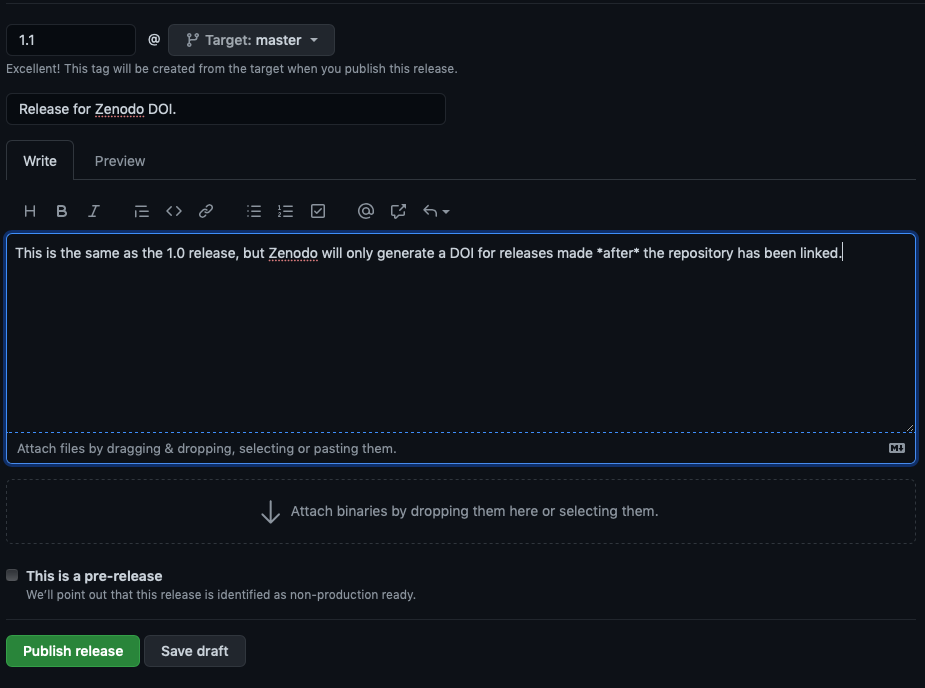
Task: Click the Markdown supported icon
Action: click(897, 448)
